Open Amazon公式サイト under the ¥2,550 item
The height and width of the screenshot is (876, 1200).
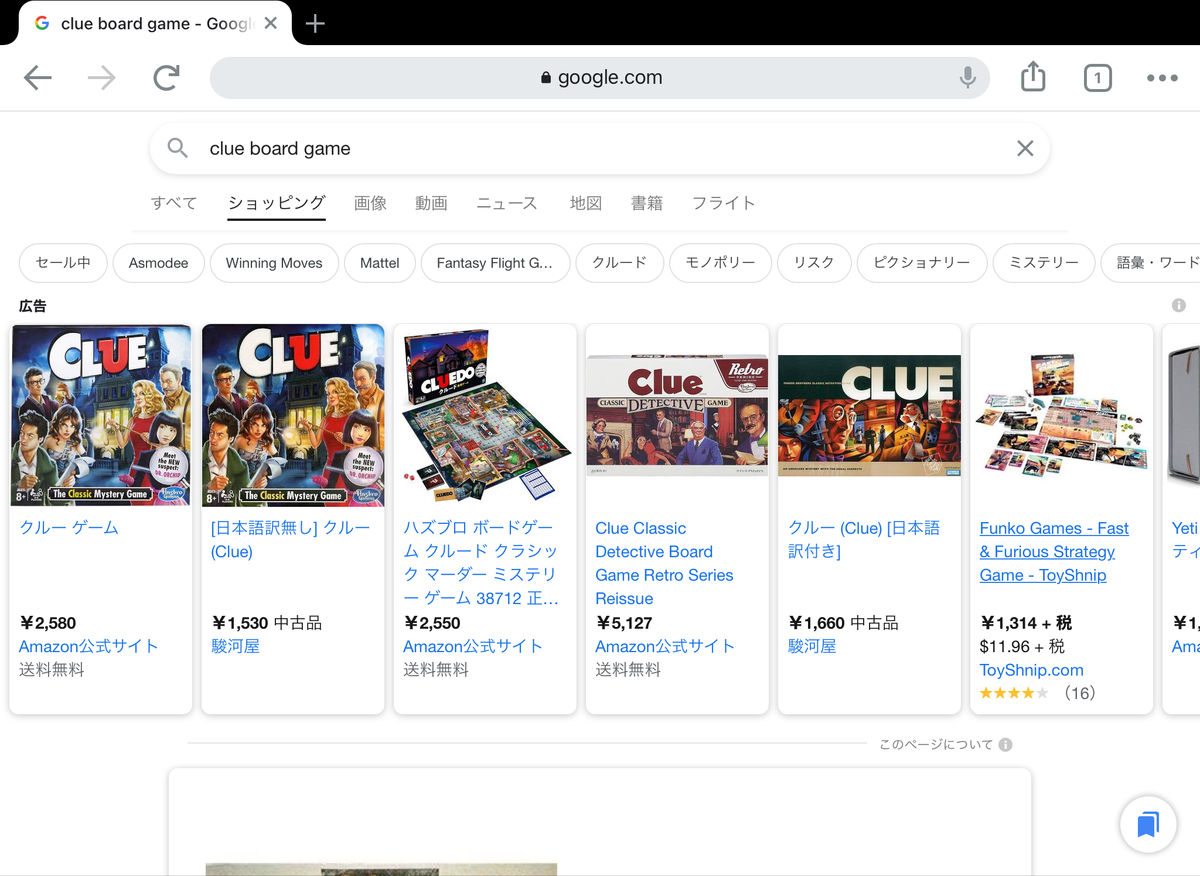[473, 647]
